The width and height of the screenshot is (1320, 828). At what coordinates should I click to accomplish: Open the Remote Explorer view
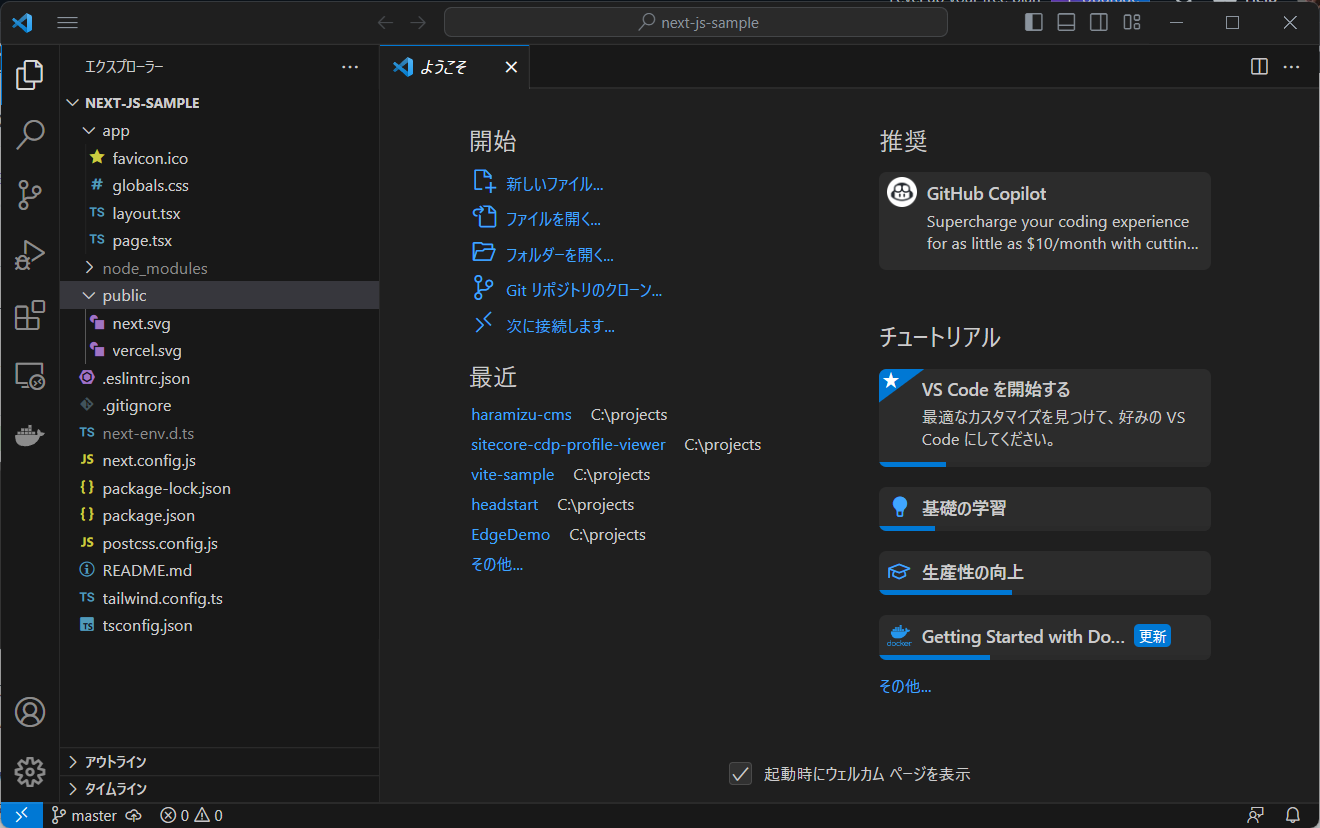tap(30, 376)
